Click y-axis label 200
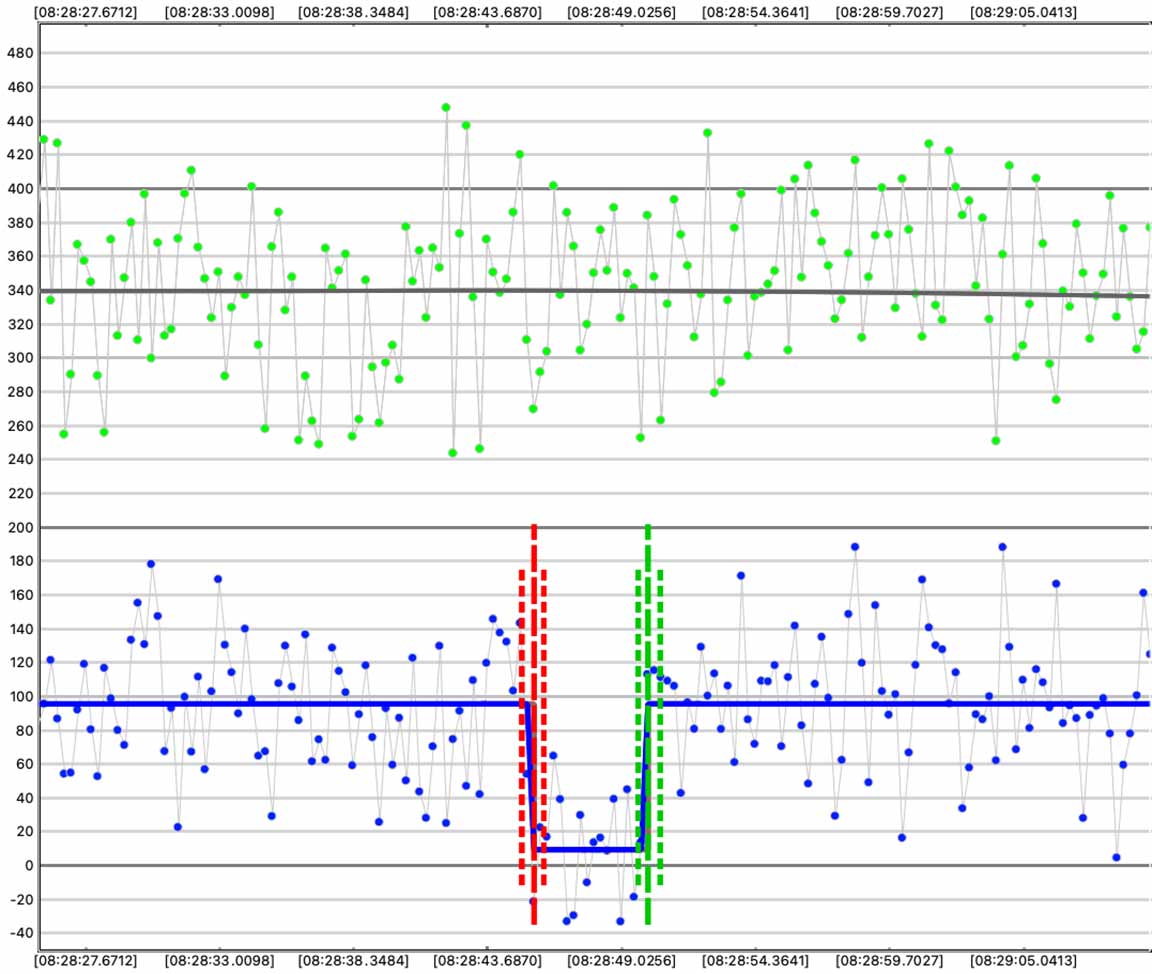 coord(20,527)
